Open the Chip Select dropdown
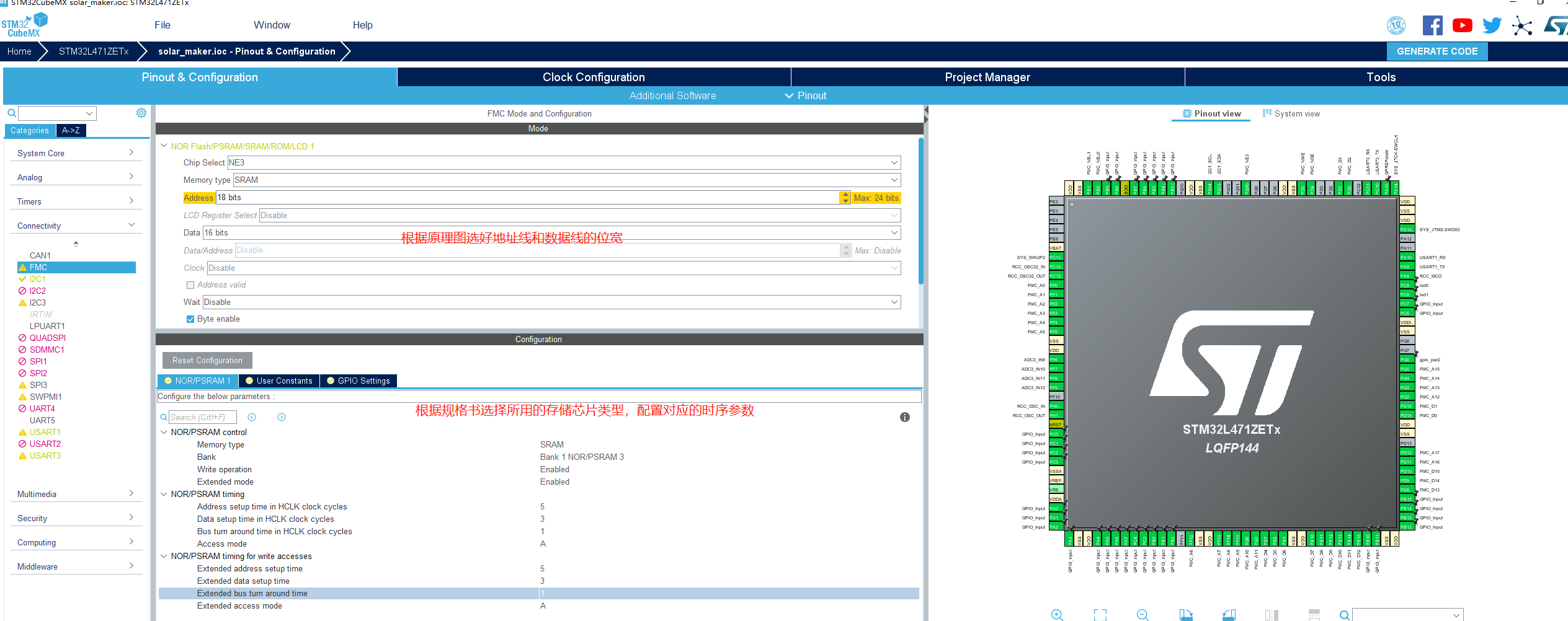Screen dimensions: 1568x621 pyautogui.click(x=894, y=162)
